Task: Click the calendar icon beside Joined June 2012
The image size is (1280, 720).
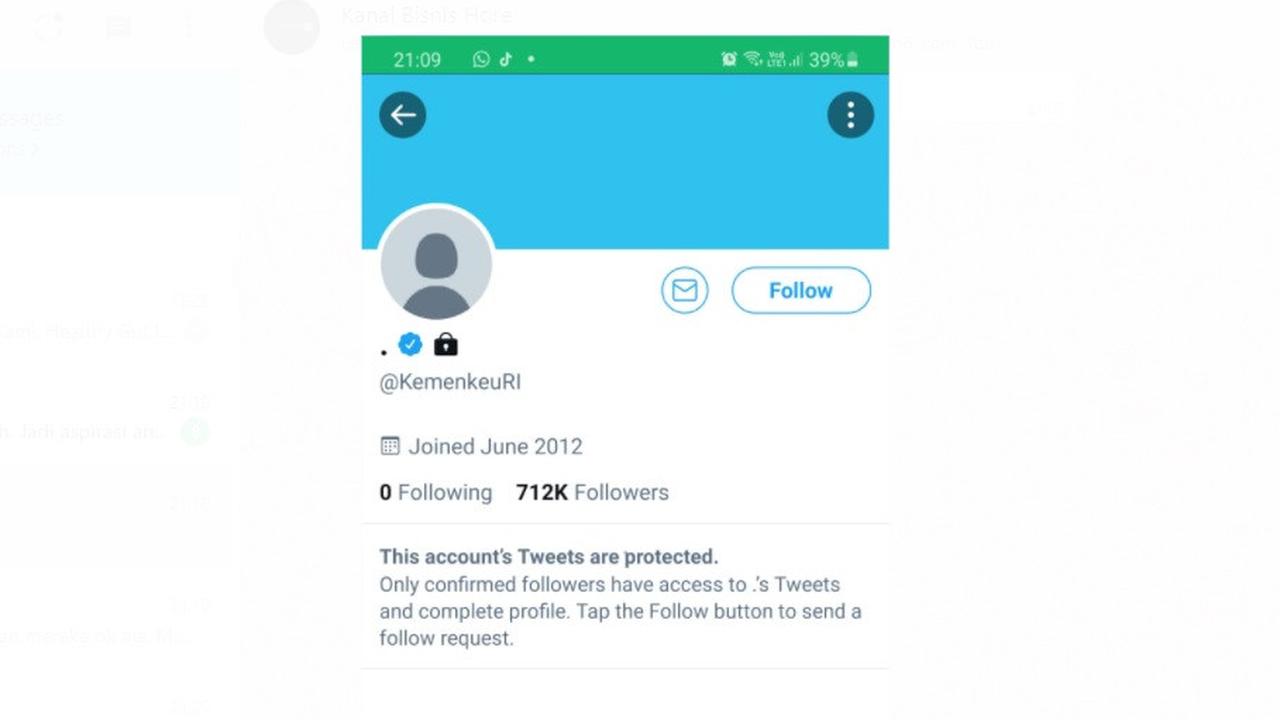Action: (x=392, y=446)
